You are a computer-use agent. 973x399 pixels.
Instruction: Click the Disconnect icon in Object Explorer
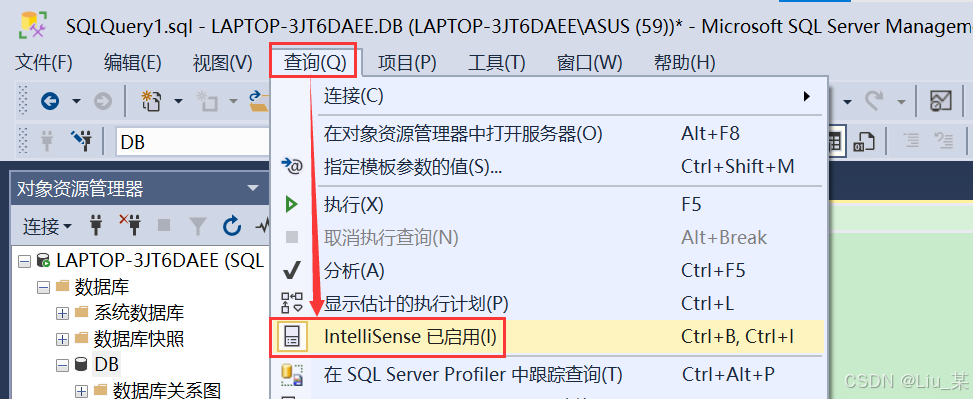130,226
